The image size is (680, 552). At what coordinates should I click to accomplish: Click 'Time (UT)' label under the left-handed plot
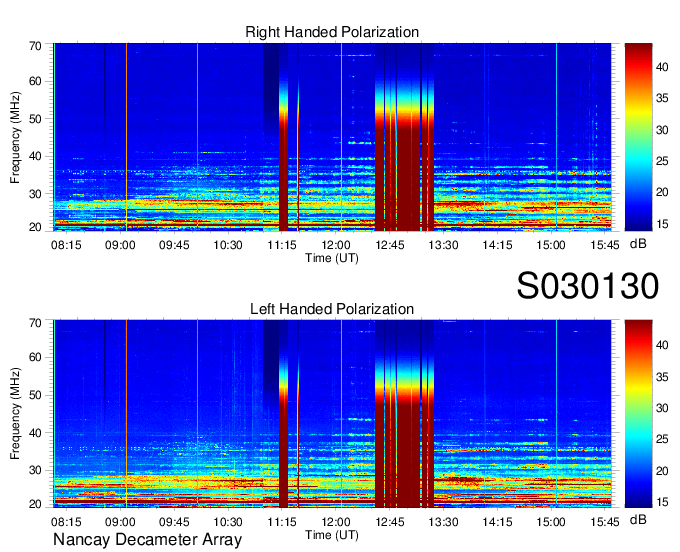coord(332,535)
